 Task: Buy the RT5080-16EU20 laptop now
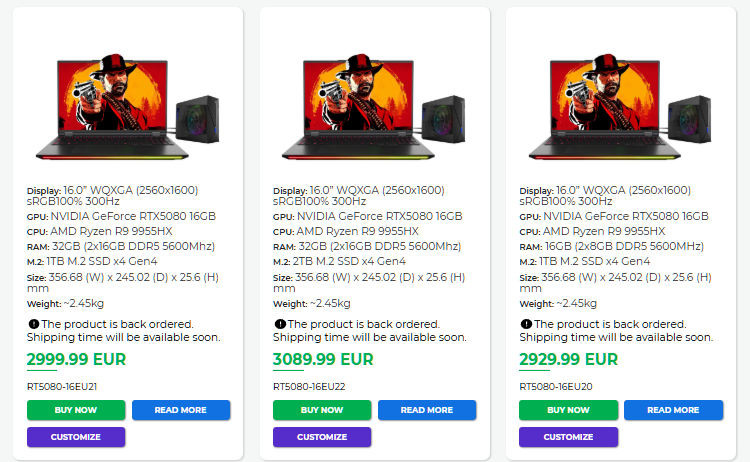click(x=568, y=410)
